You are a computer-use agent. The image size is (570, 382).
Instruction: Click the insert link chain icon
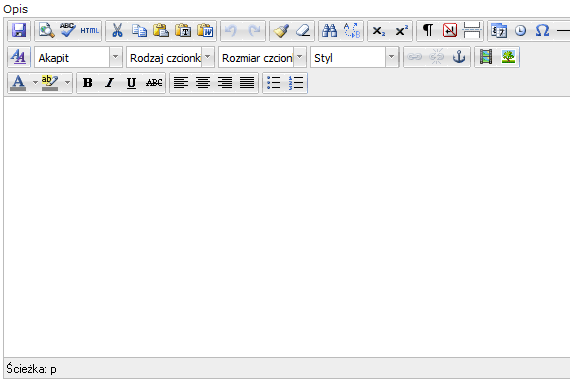(415, 57)
